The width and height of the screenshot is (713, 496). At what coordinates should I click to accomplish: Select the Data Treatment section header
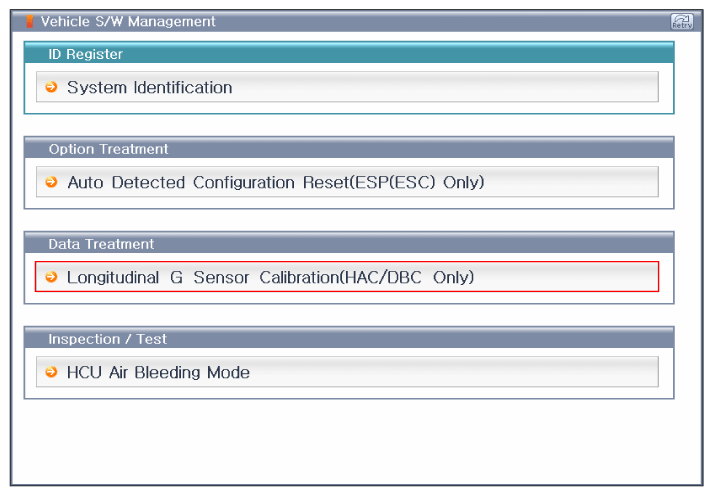[349, 243]
